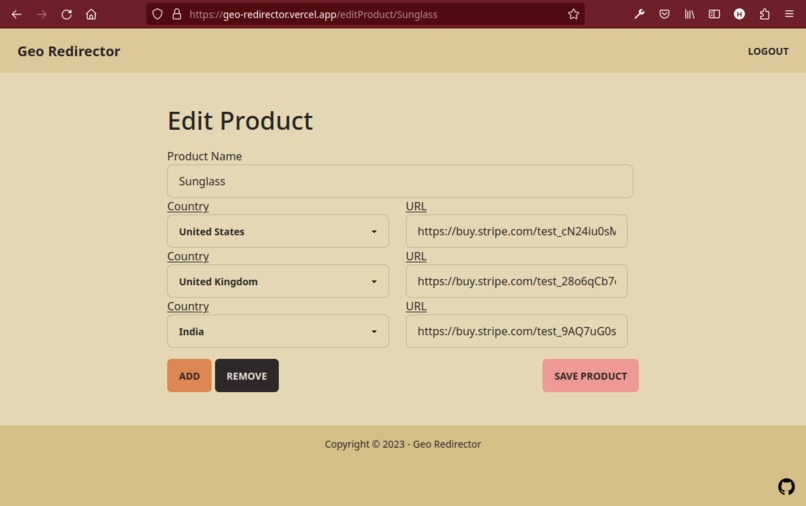Click SAVE PRODUCT button
Viewport: 806px width, 506px height.
point(590,375)
